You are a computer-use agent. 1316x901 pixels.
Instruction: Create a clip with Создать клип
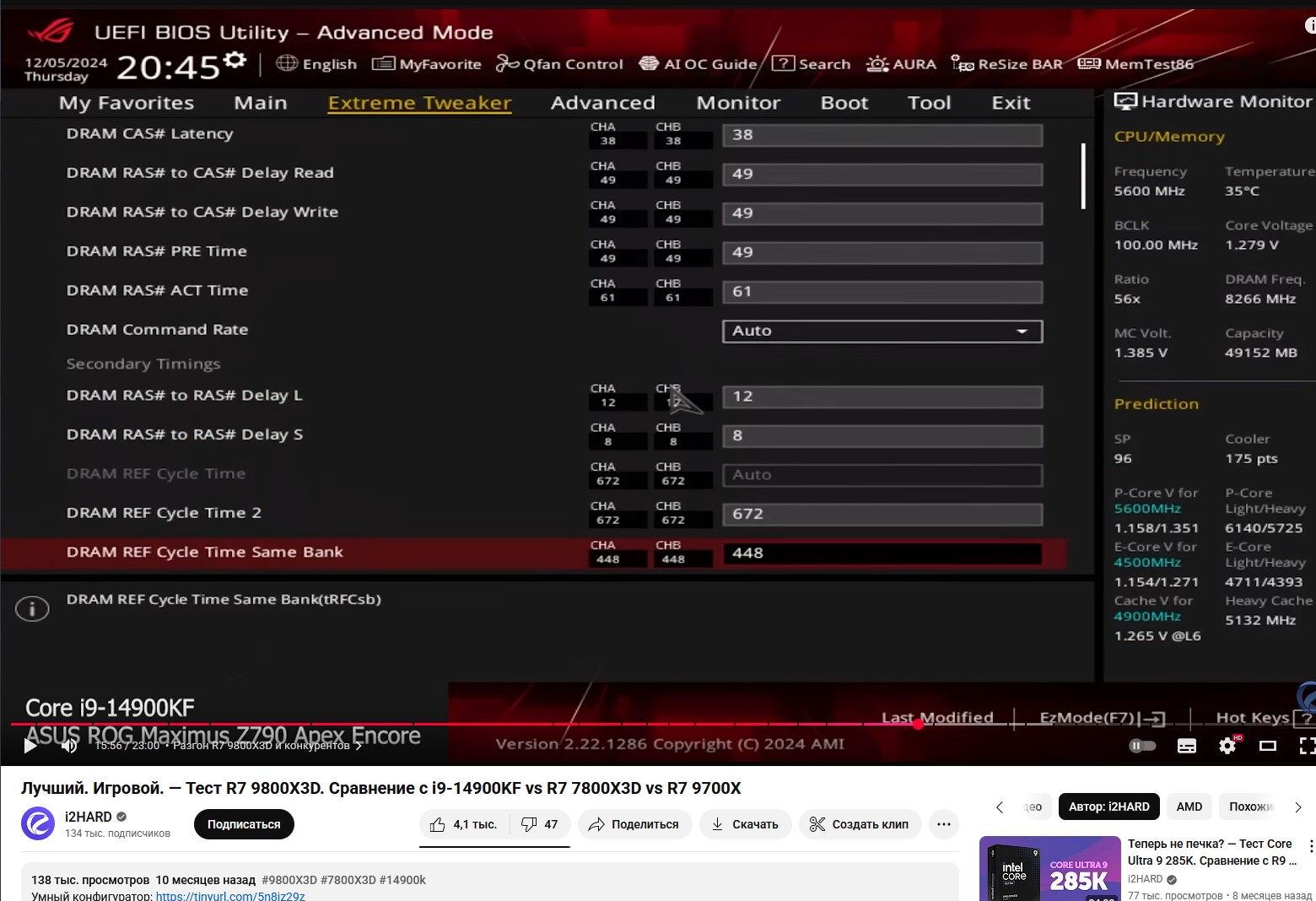pos(860,824)
